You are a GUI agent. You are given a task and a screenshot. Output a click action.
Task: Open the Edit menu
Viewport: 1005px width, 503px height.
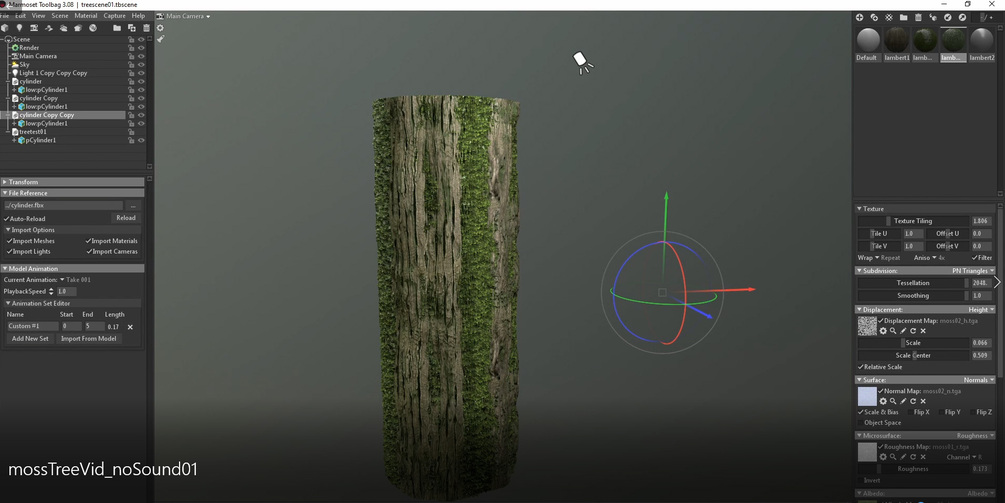(x=21, y=16)
